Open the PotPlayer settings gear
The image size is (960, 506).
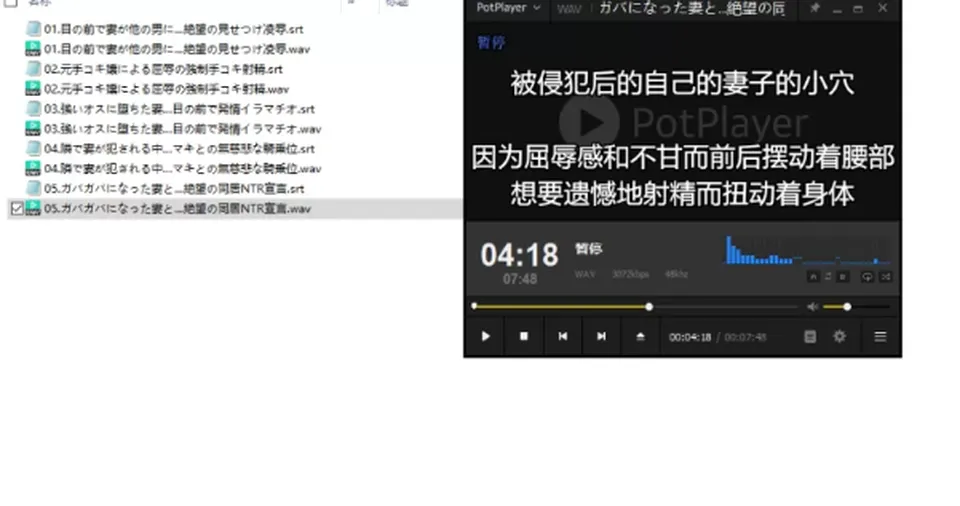tap(839, 336)
